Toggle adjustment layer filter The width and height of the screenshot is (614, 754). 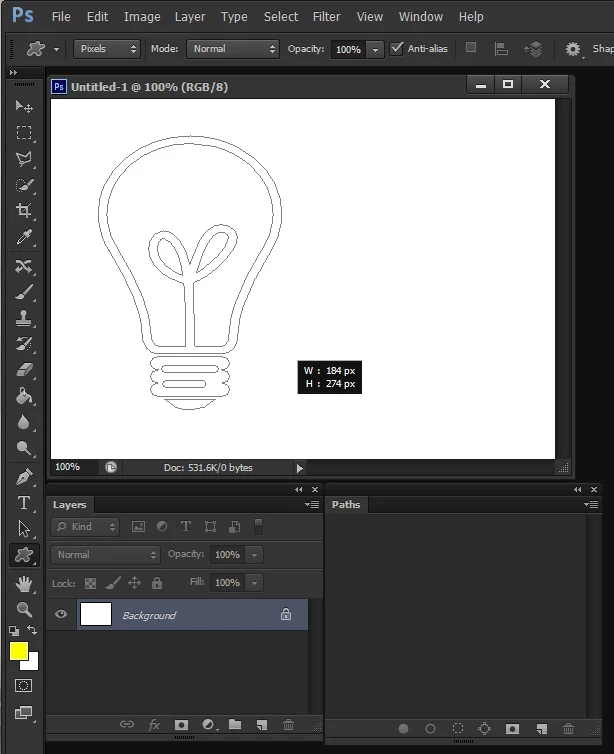[x=162, y=527]
